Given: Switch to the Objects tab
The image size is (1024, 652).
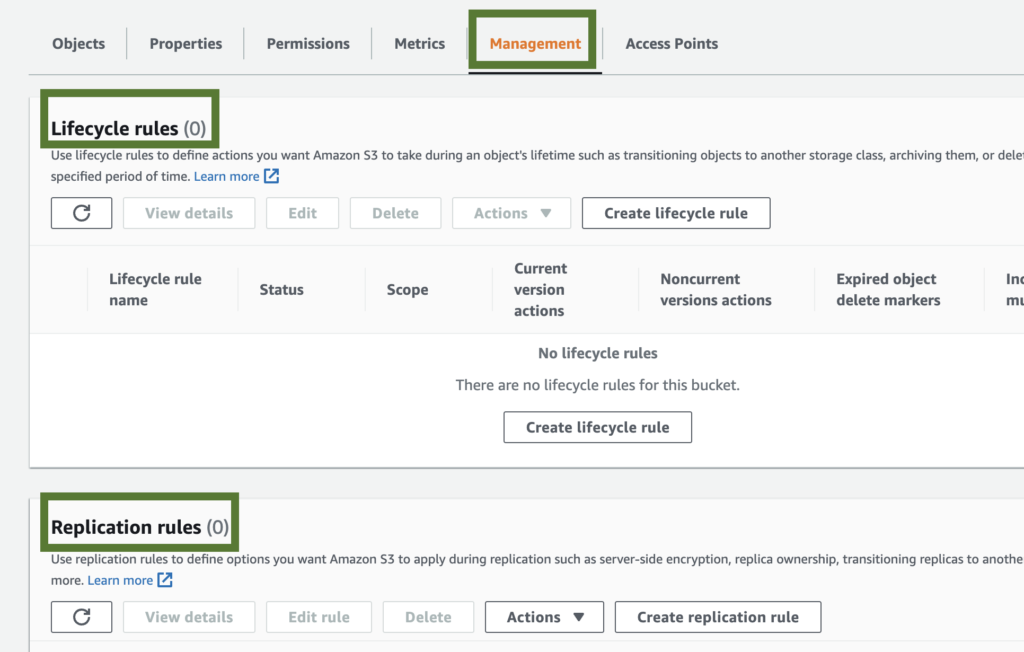Looking at the screenshot, I should click(78, 44).
